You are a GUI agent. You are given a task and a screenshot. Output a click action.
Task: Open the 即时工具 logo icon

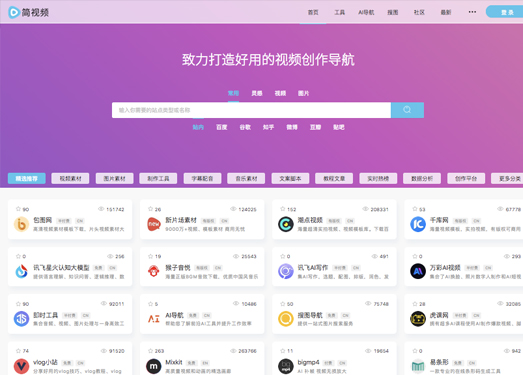[21, 319]
